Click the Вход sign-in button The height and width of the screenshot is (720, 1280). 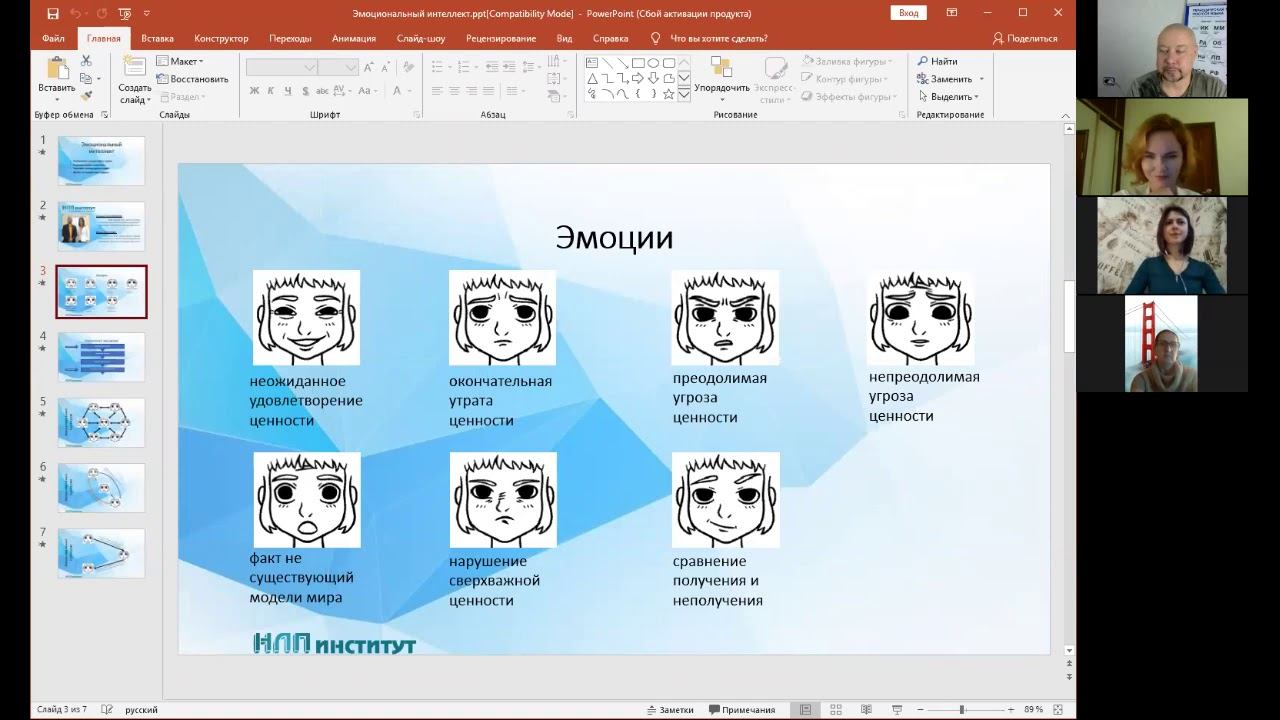coord(908,13)
